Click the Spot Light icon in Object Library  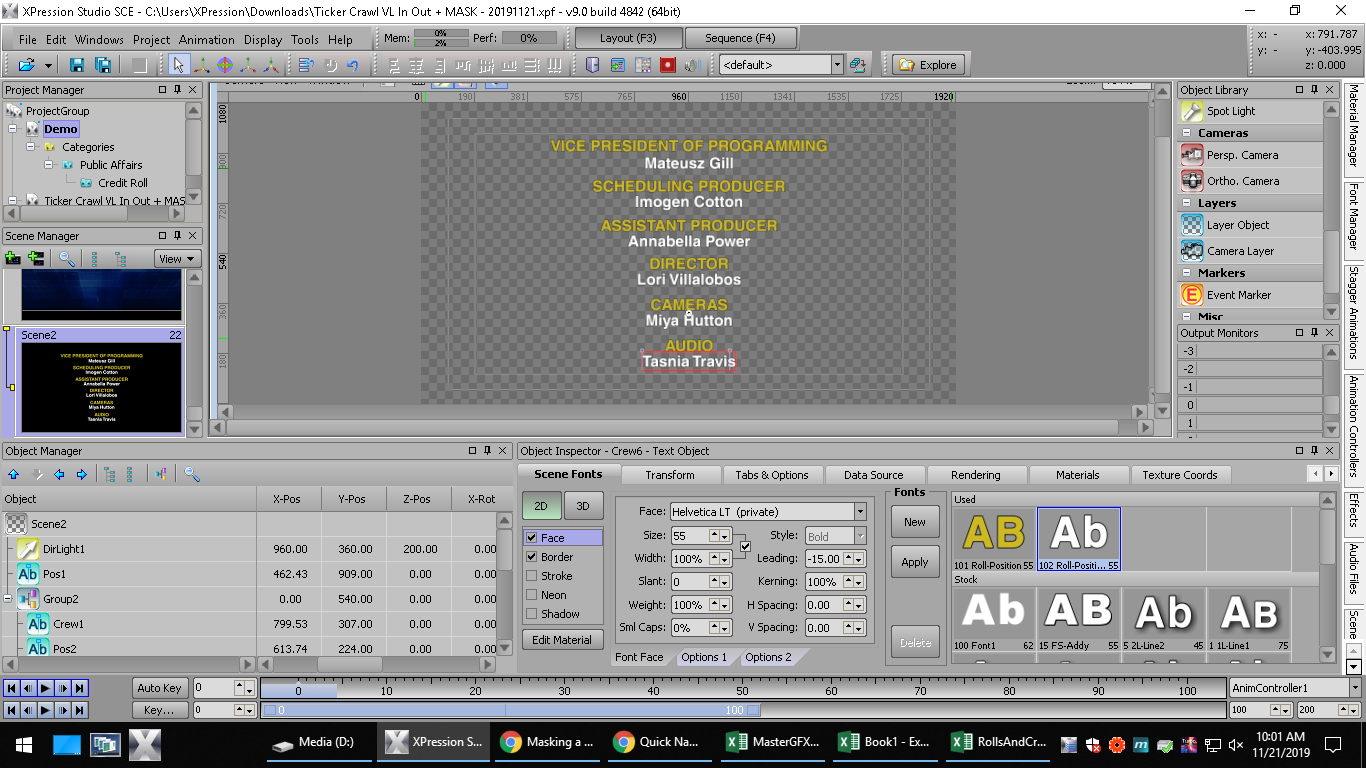click(1192, 111)
